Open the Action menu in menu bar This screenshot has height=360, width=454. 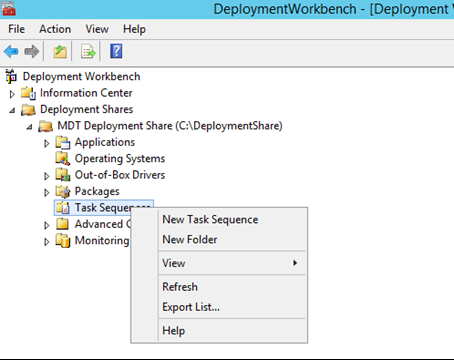click(55, 29)
